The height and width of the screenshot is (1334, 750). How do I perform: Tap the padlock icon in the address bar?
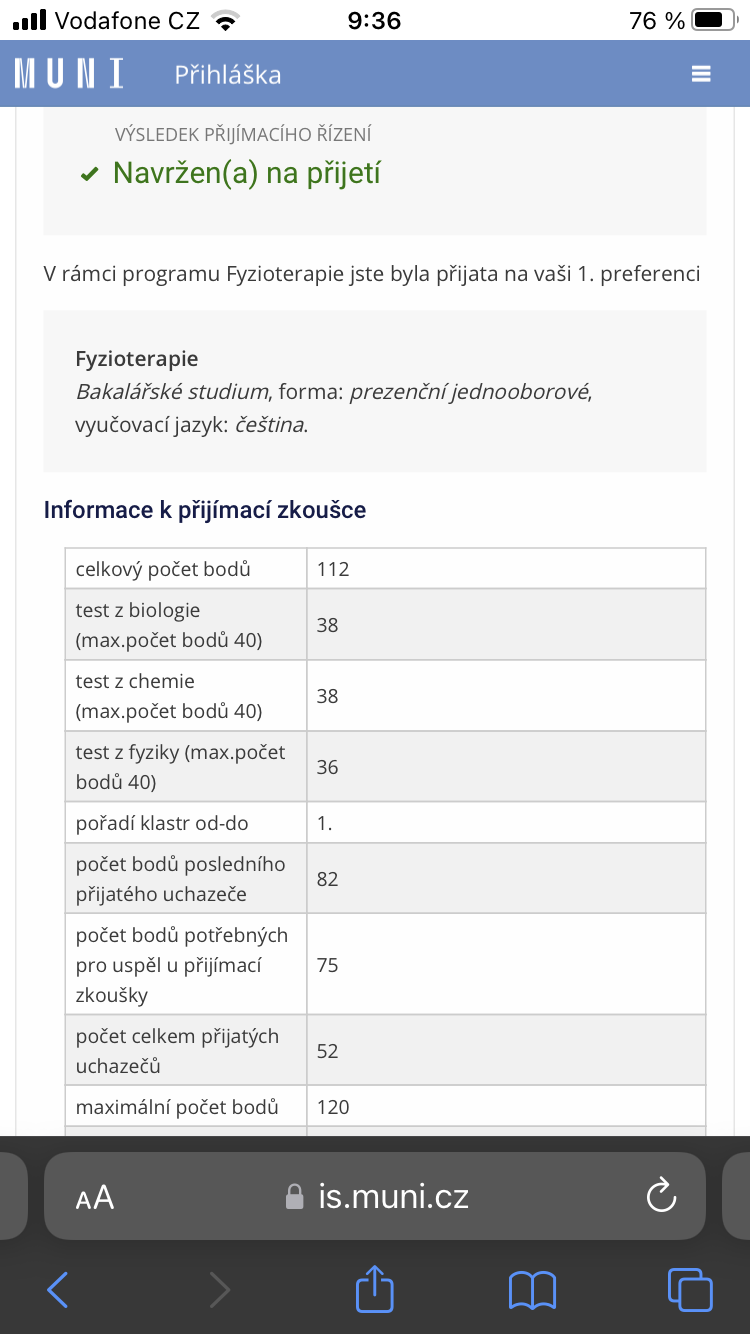pos(294,1197)
